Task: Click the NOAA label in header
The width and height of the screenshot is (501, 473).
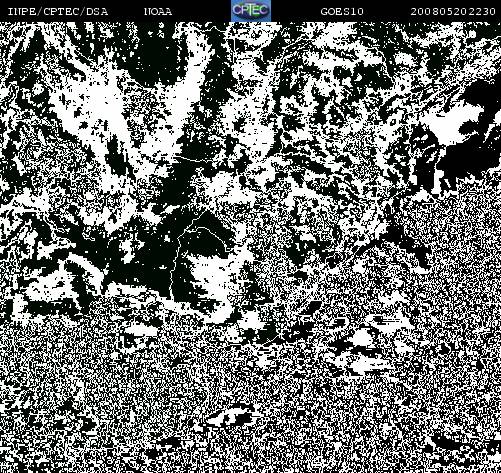Action: (158, 12)
